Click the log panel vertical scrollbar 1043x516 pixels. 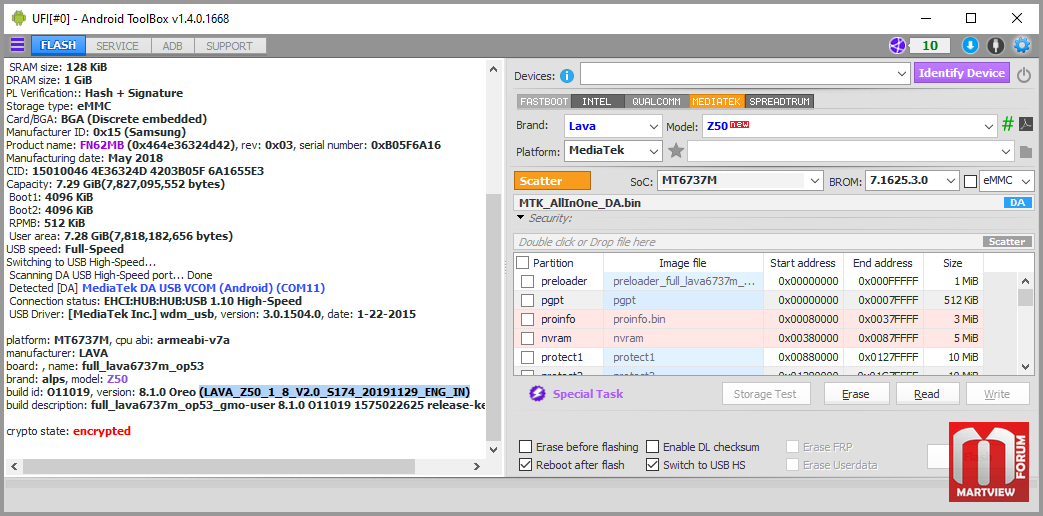pos(493,259)
